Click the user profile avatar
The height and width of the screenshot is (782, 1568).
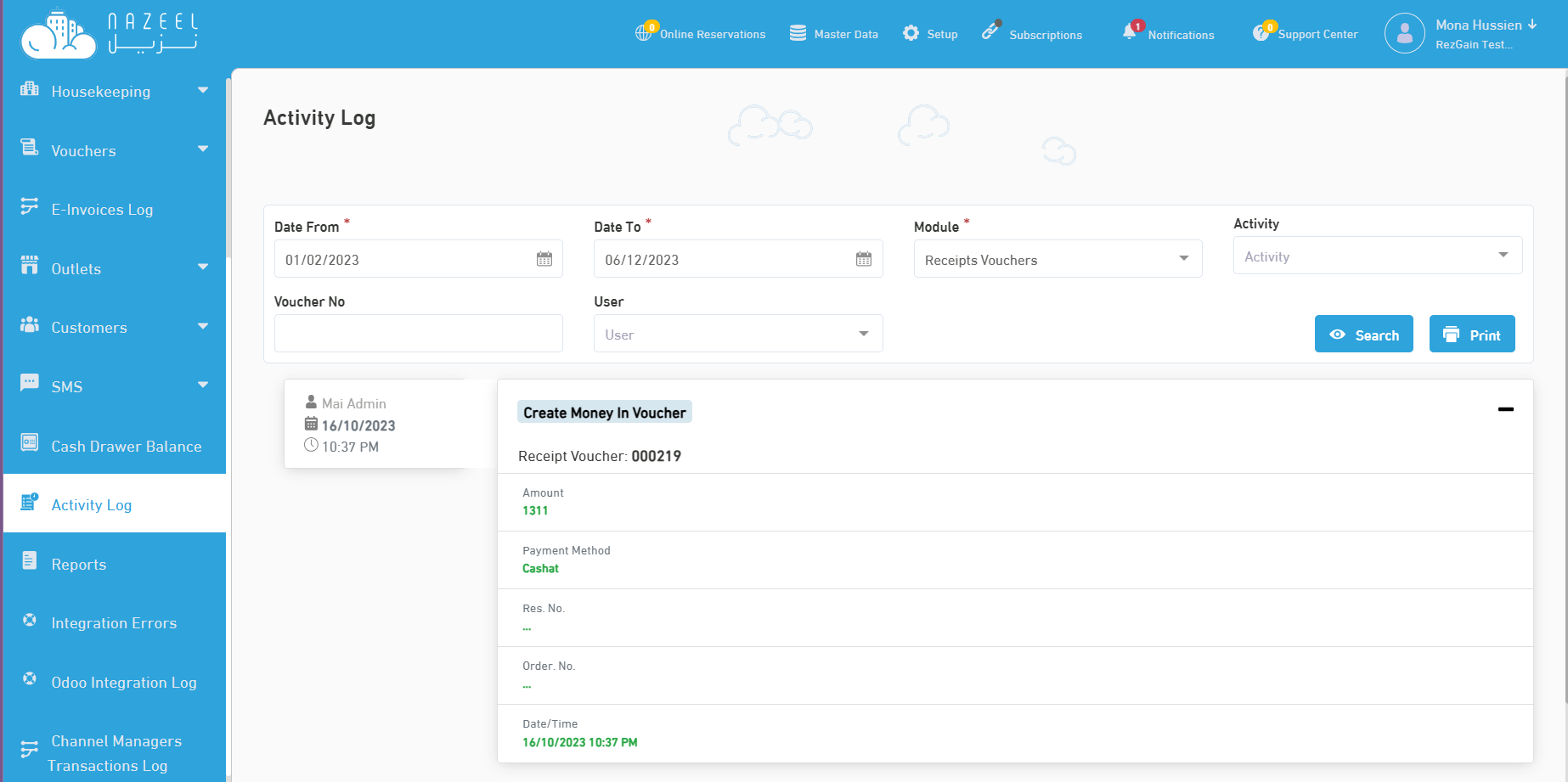1404,34
